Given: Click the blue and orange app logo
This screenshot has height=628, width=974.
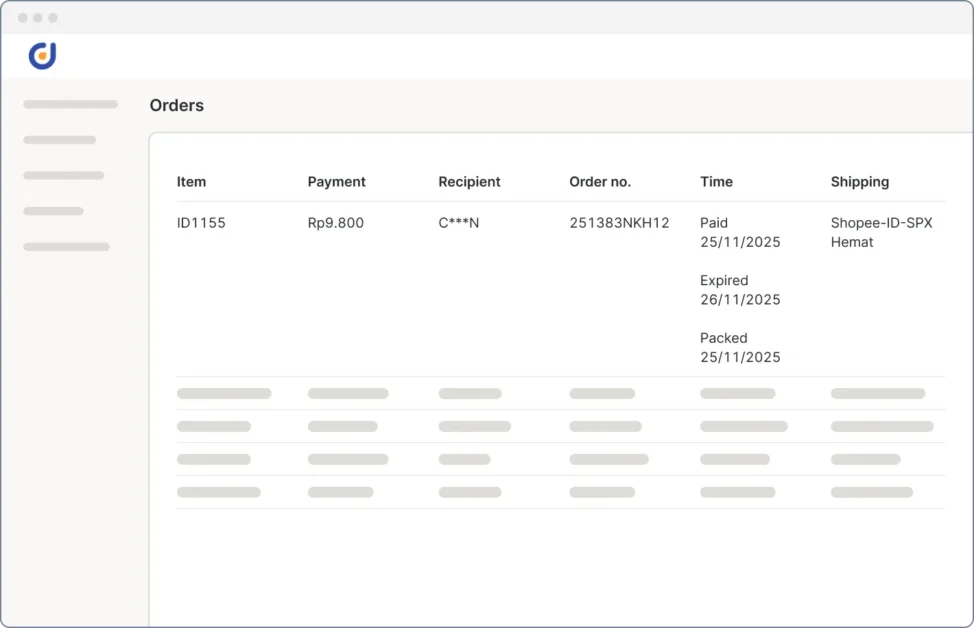Looking at the screenshot, I should (x=42, y=56).
